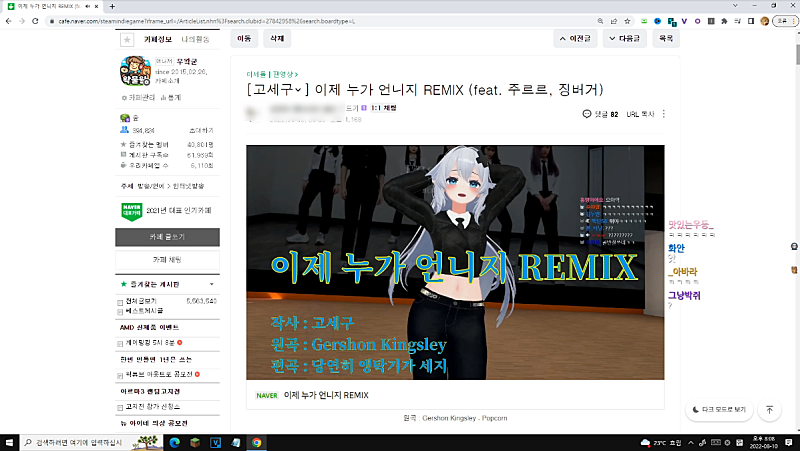Reload the page
Image resolution: width=800 pixels, height=451 pixels.
pyautogui.click(x=35, y=21)
